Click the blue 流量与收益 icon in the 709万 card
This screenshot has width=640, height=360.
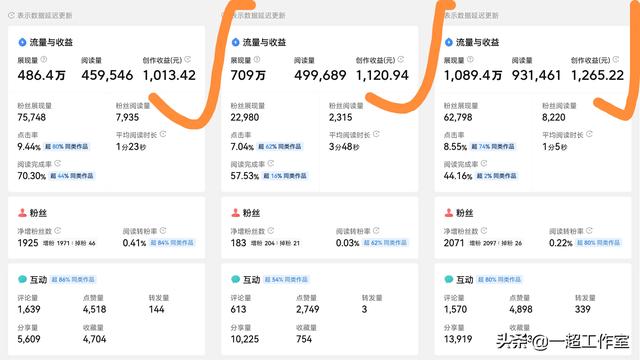235,42
